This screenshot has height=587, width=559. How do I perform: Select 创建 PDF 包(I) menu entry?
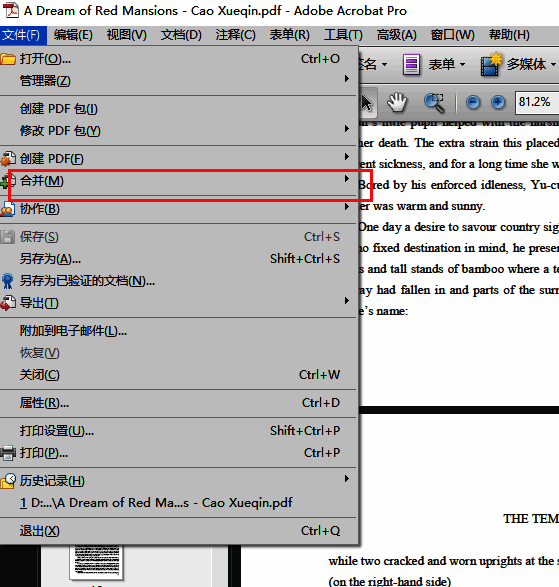pos(178,109)
